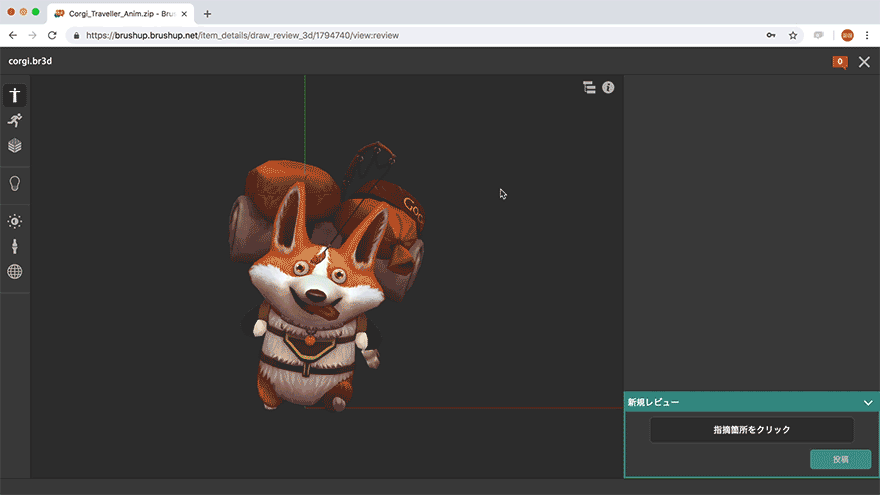View site security lock info
This screenshot has height=495, width=880.
tap(76, 35)
